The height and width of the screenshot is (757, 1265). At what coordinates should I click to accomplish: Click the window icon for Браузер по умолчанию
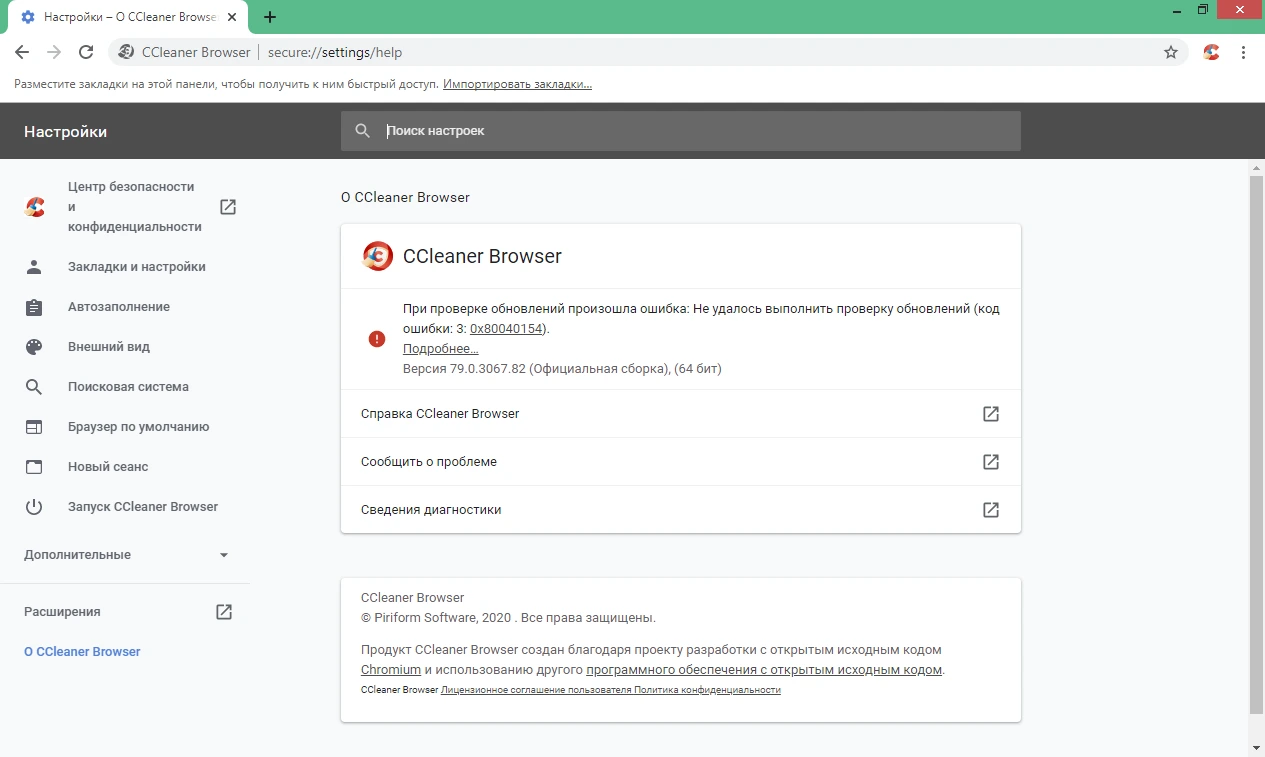34,427
